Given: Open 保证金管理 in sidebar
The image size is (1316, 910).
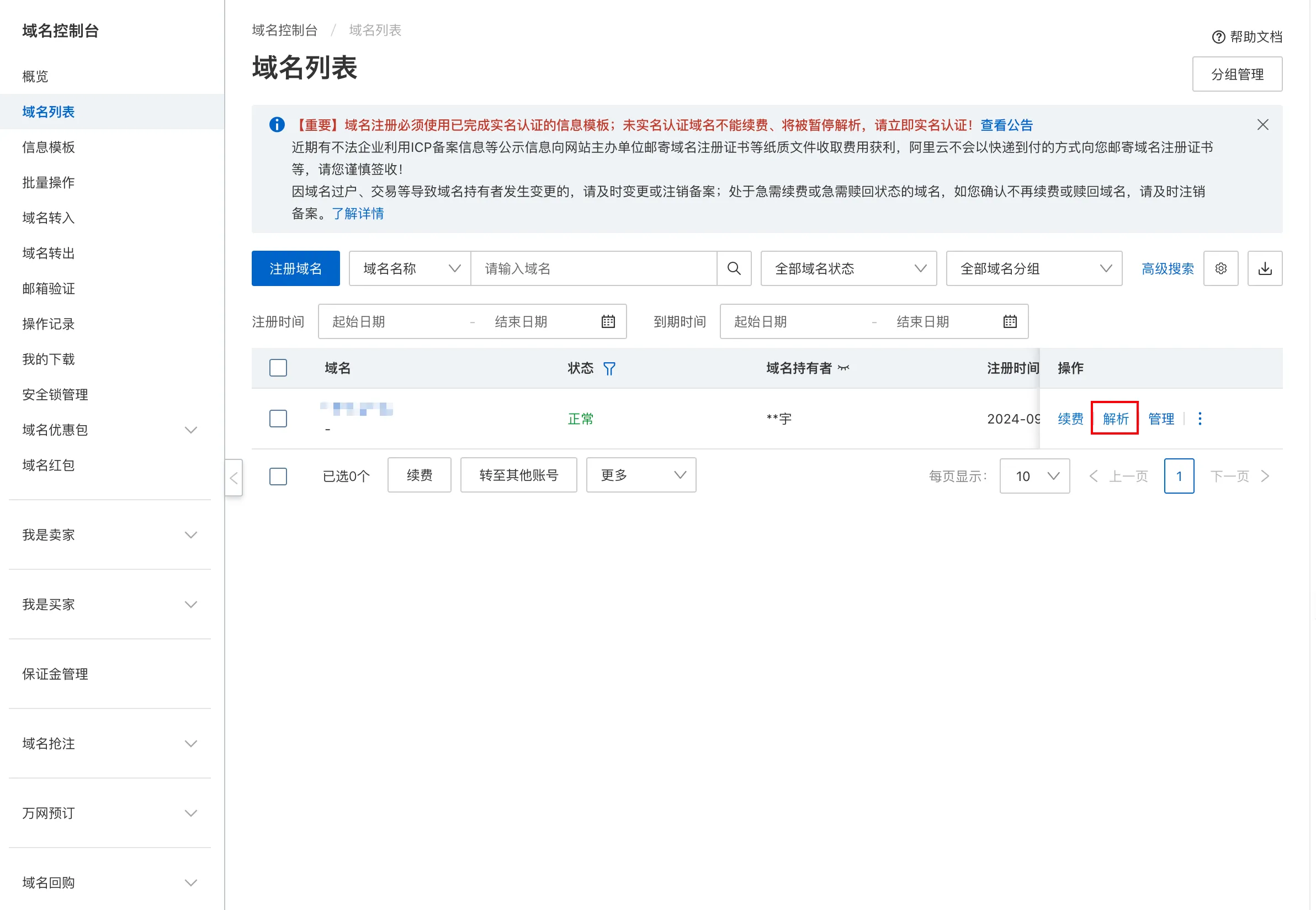Looking at the screenshot, I should click(x=55, y=674).
